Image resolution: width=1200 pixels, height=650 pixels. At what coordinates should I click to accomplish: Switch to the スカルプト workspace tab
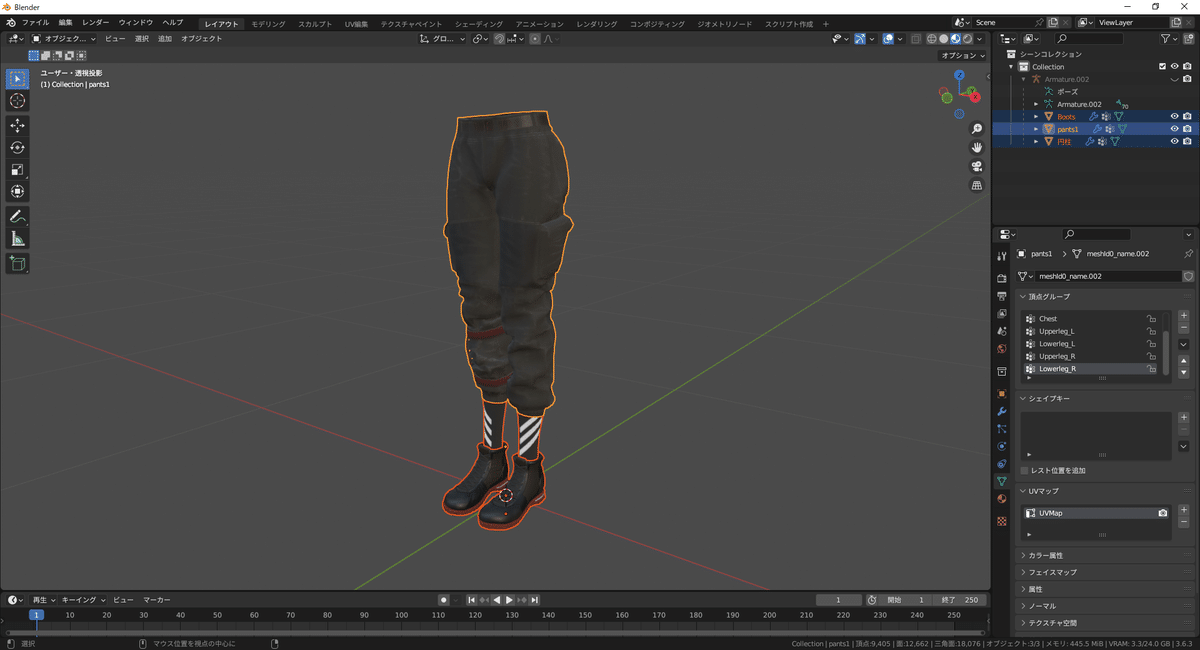(x=315, y=23)
